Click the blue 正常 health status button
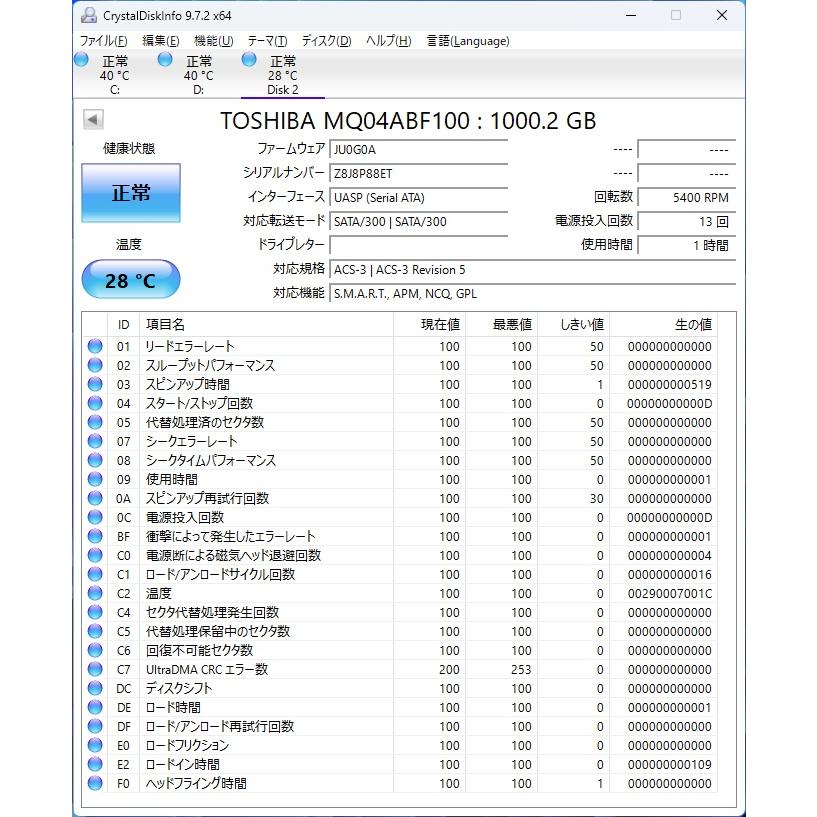Viewport: 817px width, 817px height. click(x=131, y=193)
